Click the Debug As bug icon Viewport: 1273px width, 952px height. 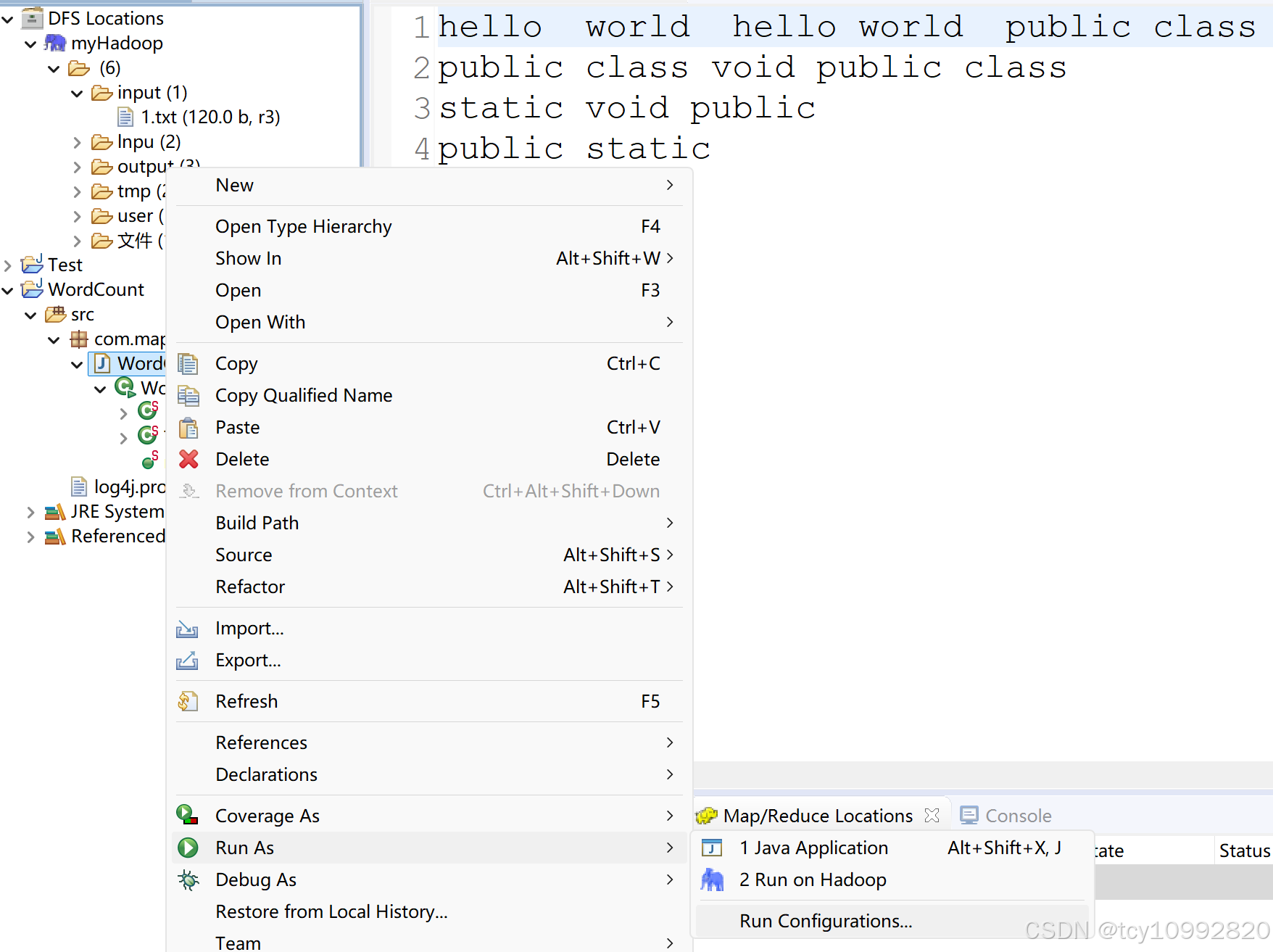[x=188, y=879]
